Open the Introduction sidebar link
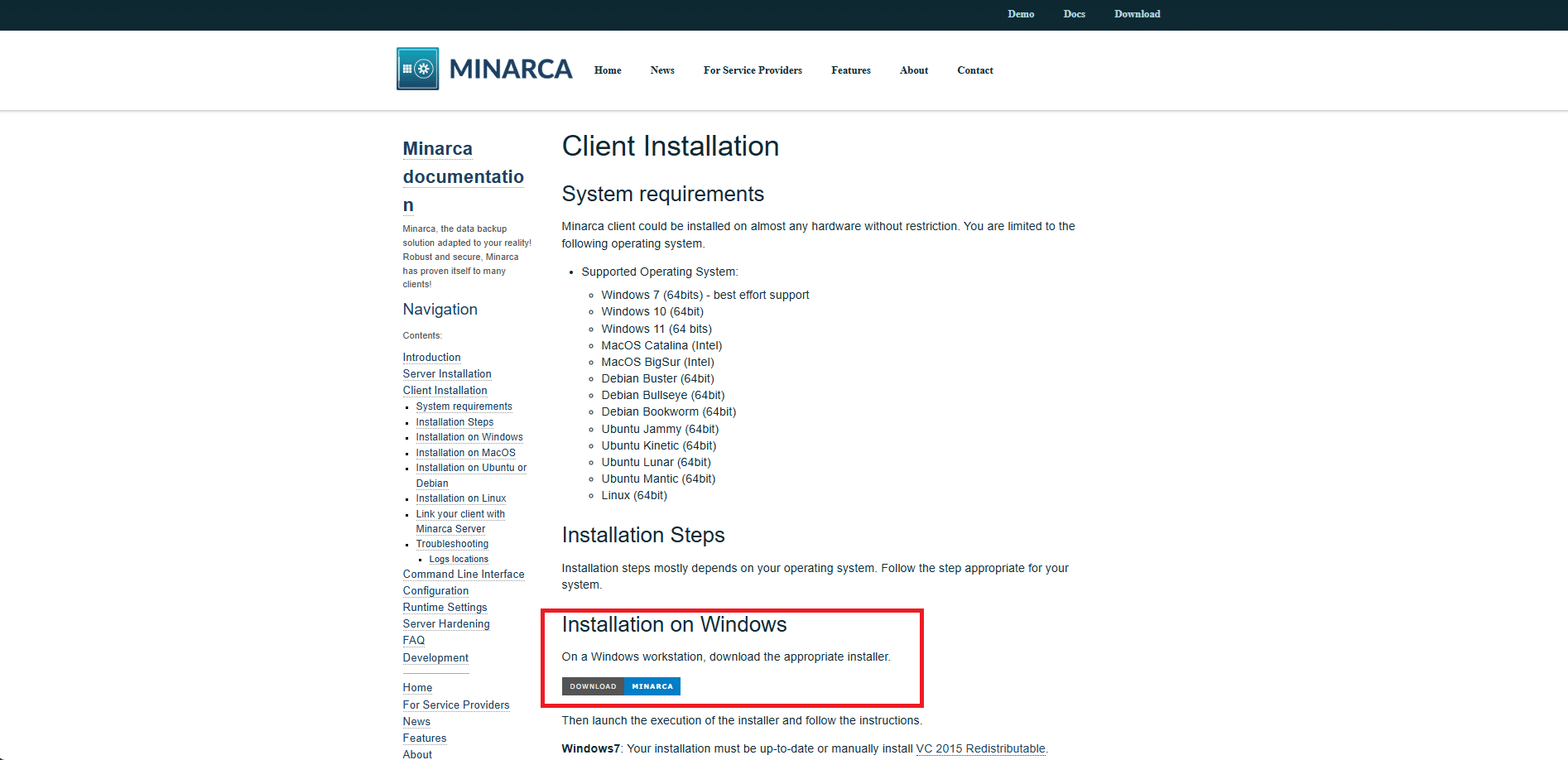 point(431,358)
